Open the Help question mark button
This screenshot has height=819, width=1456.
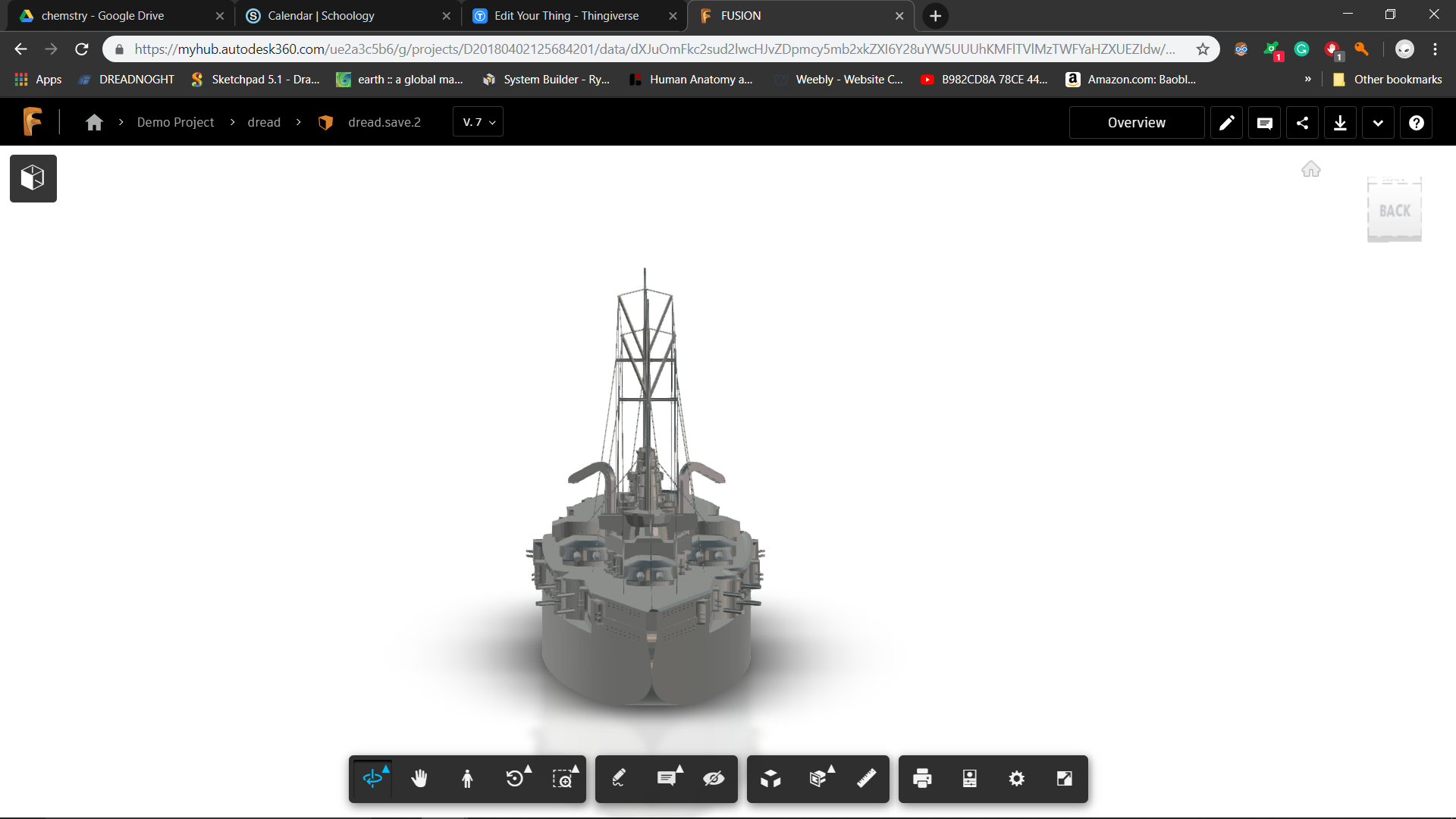coord(1416,123)
